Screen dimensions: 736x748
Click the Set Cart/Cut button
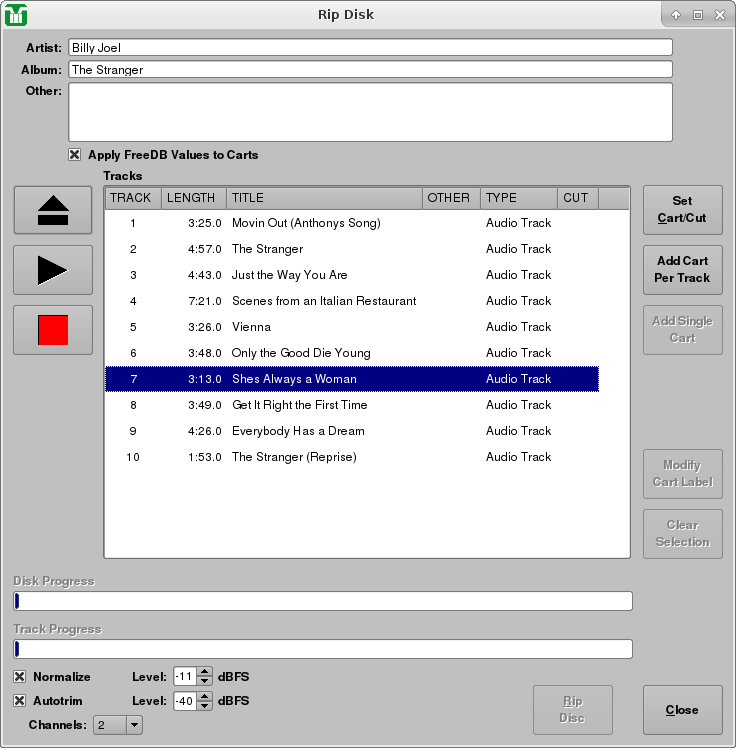[682, 210]
